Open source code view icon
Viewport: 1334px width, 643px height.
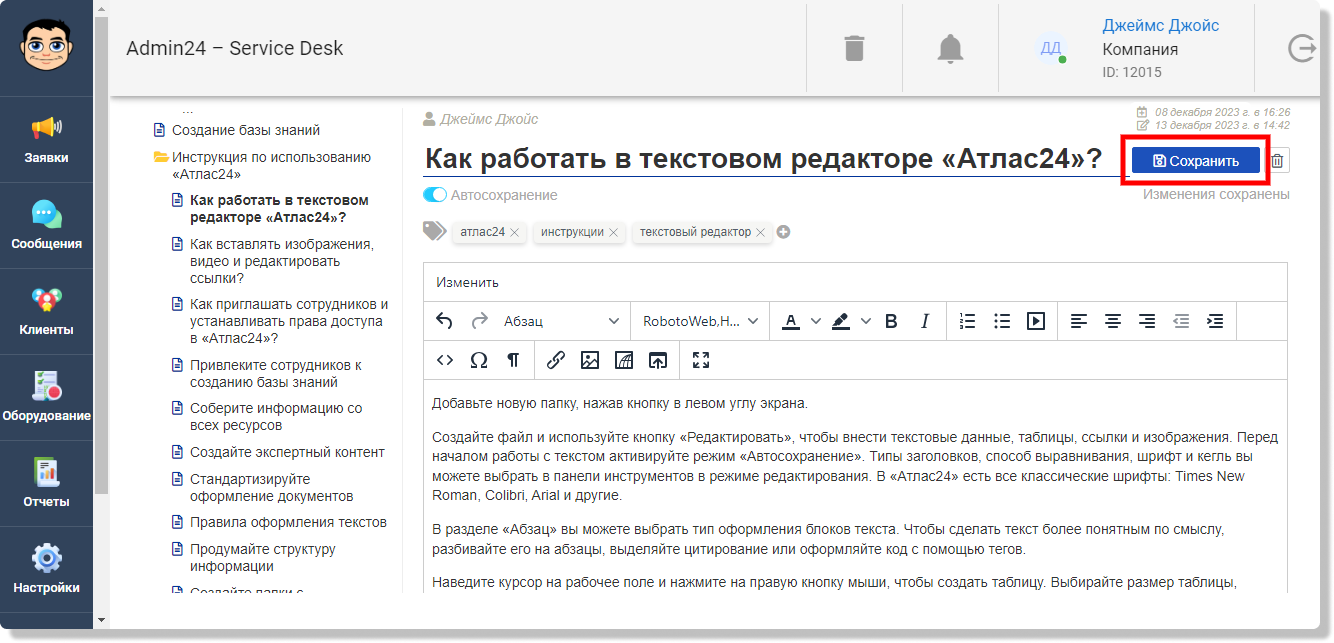(445, 360)
